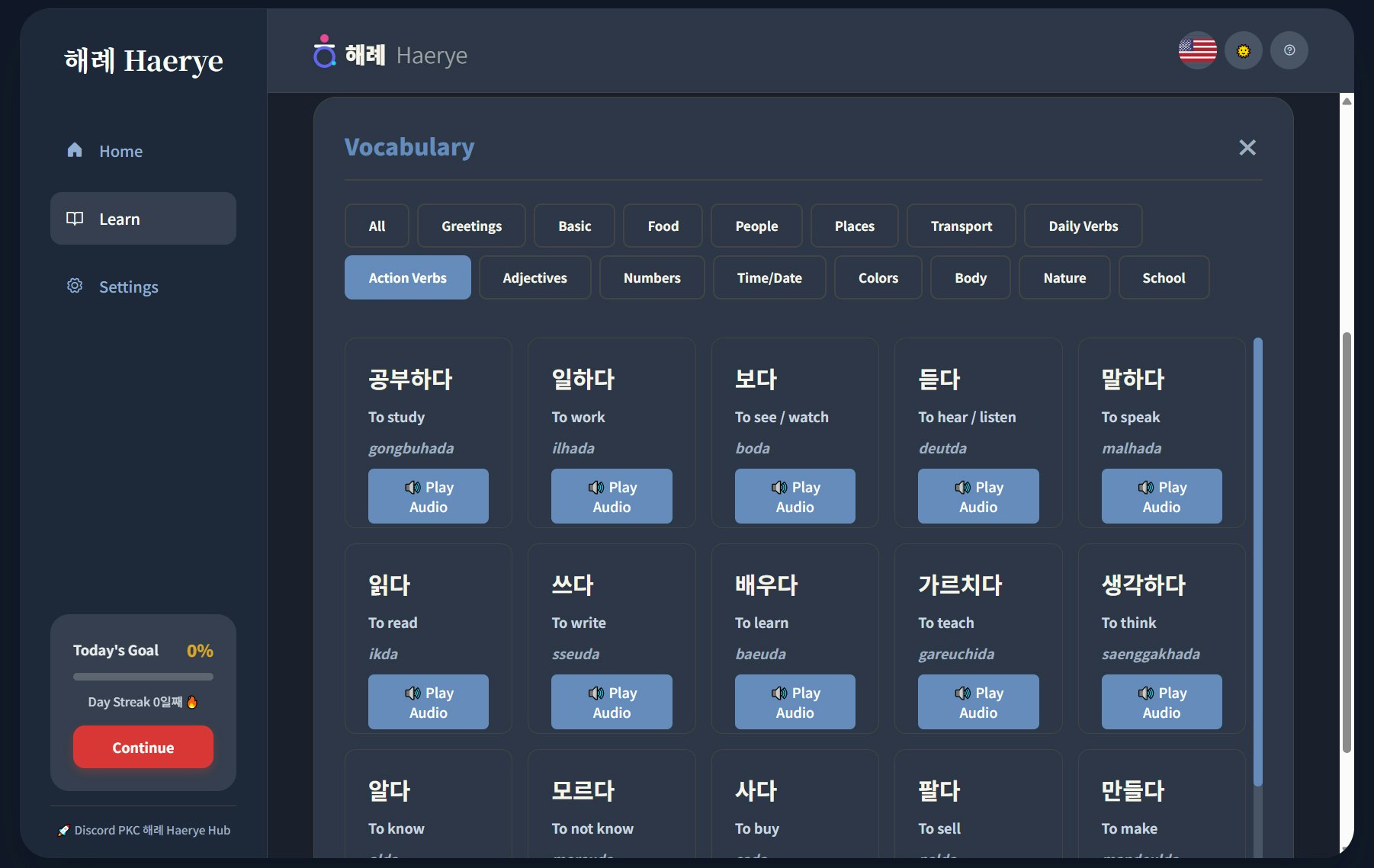
Task: Click the US flag language selector
Action: (1196, 50)
